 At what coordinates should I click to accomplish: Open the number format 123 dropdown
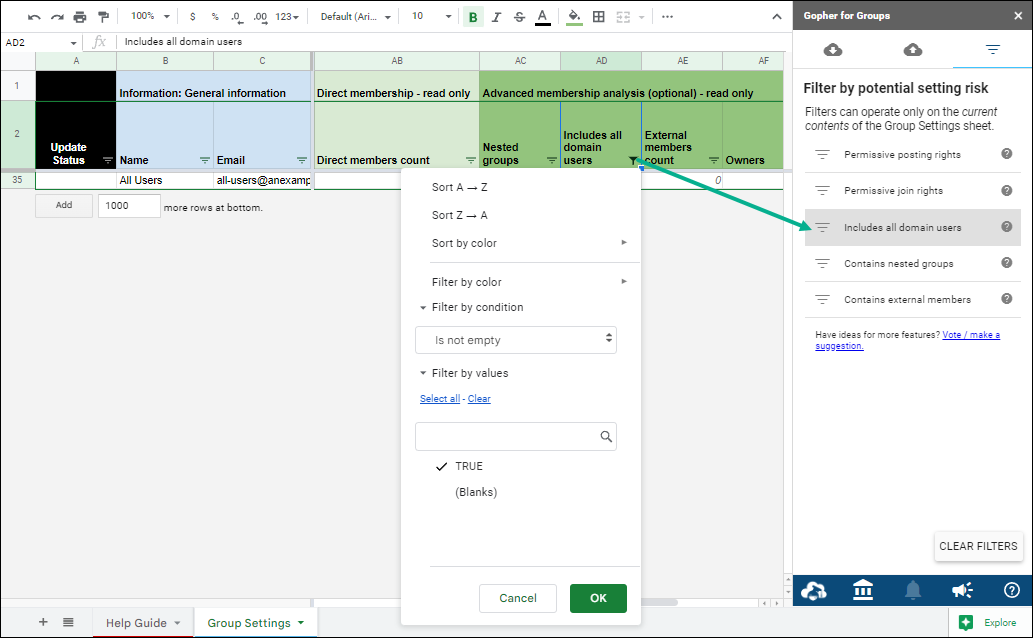(287, 17)
